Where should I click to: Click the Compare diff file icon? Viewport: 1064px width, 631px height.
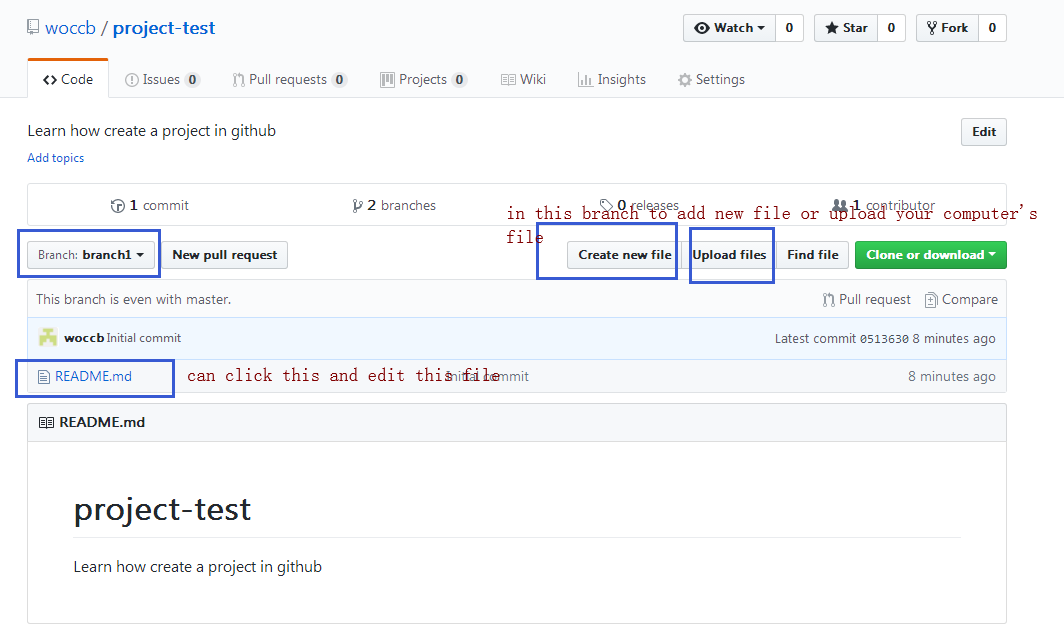pos(931,299)
